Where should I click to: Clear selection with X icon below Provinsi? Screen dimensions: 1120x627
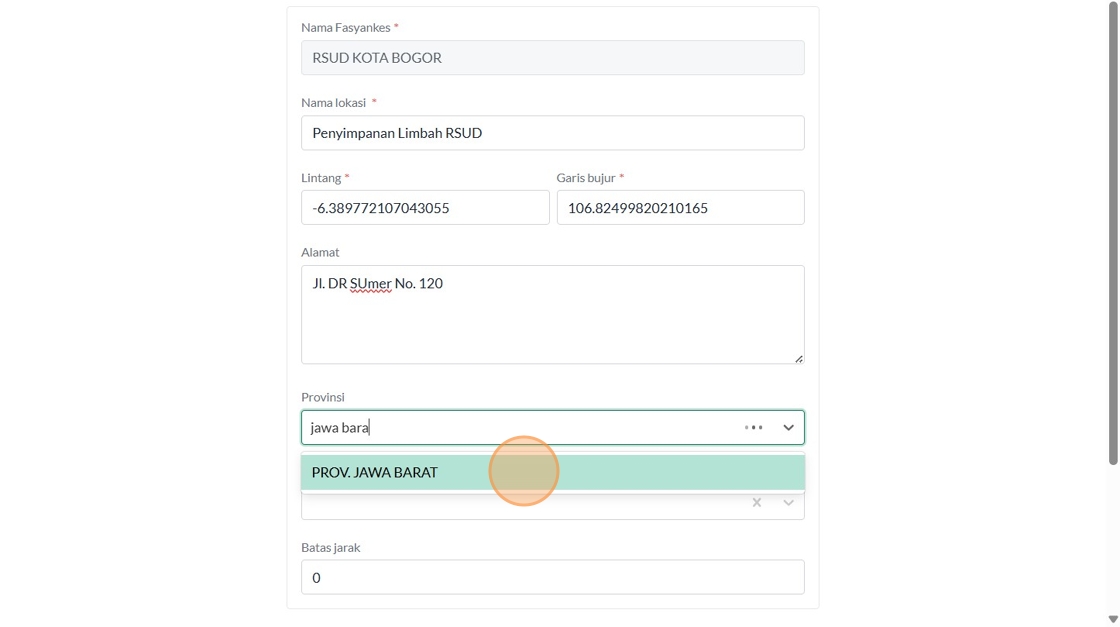click(757, 502)
